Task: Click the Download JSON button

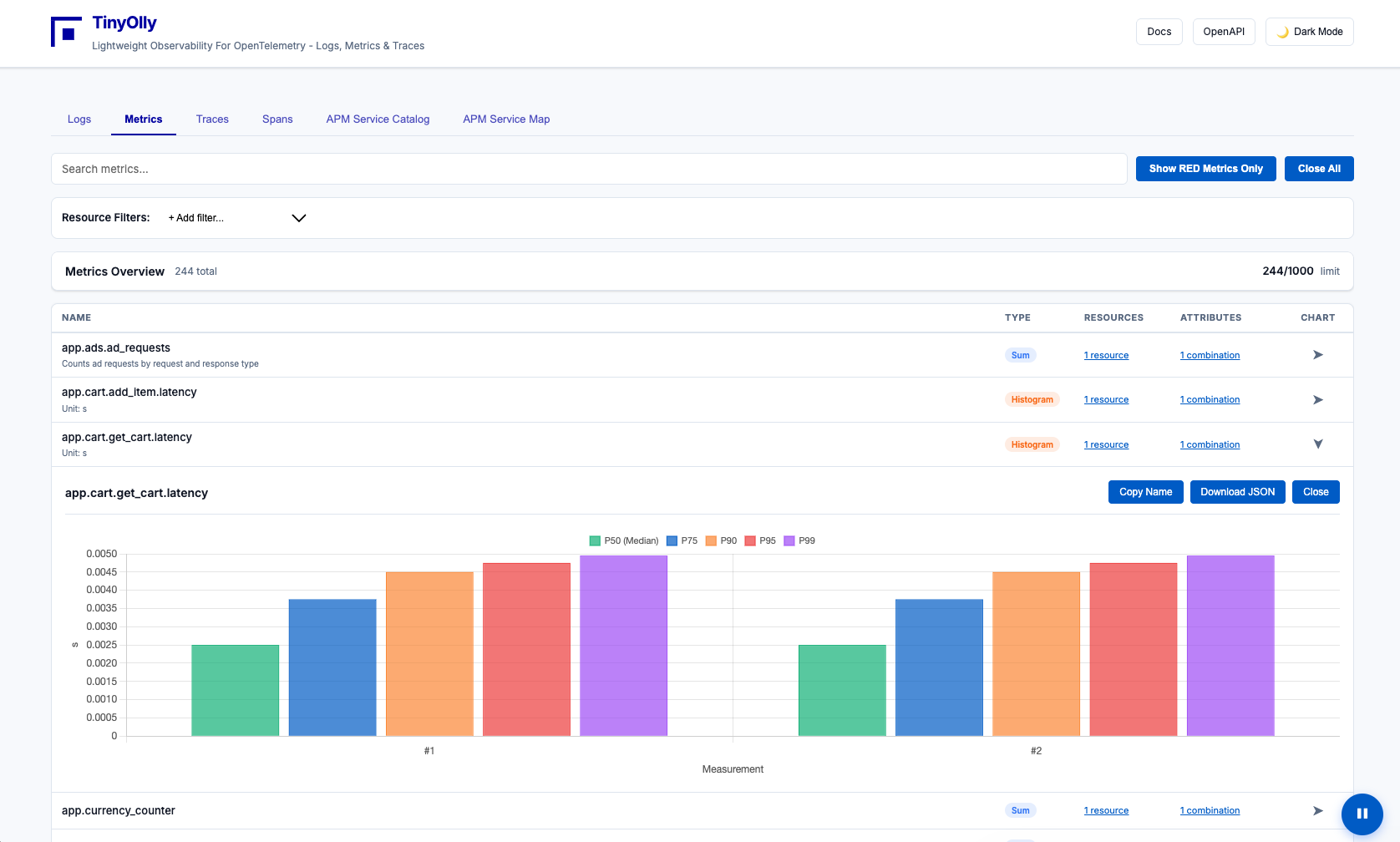Action: coord(1237,492)
